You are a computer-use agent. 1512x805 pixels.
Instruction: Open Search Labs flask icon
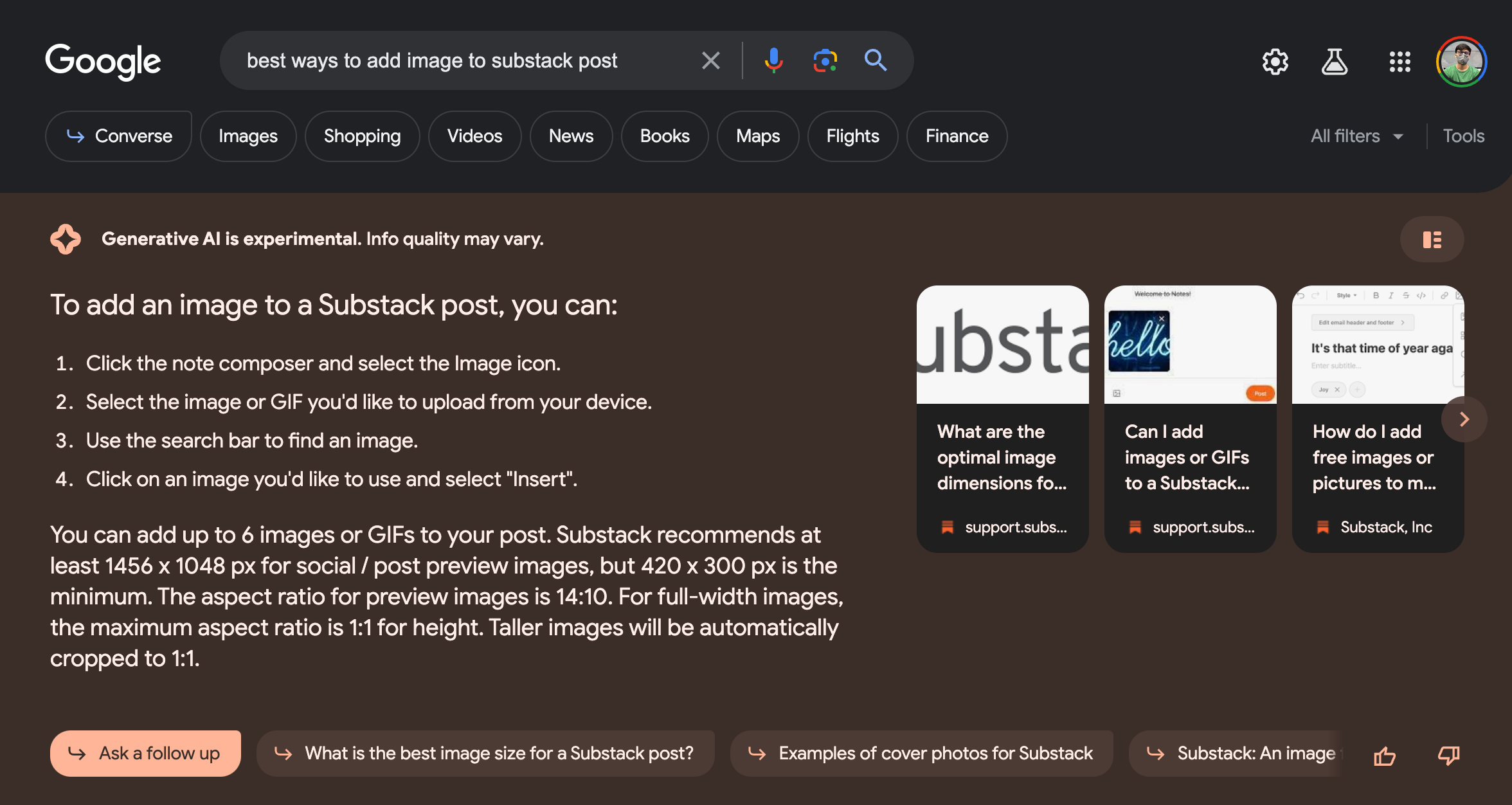coord(1335,62)
